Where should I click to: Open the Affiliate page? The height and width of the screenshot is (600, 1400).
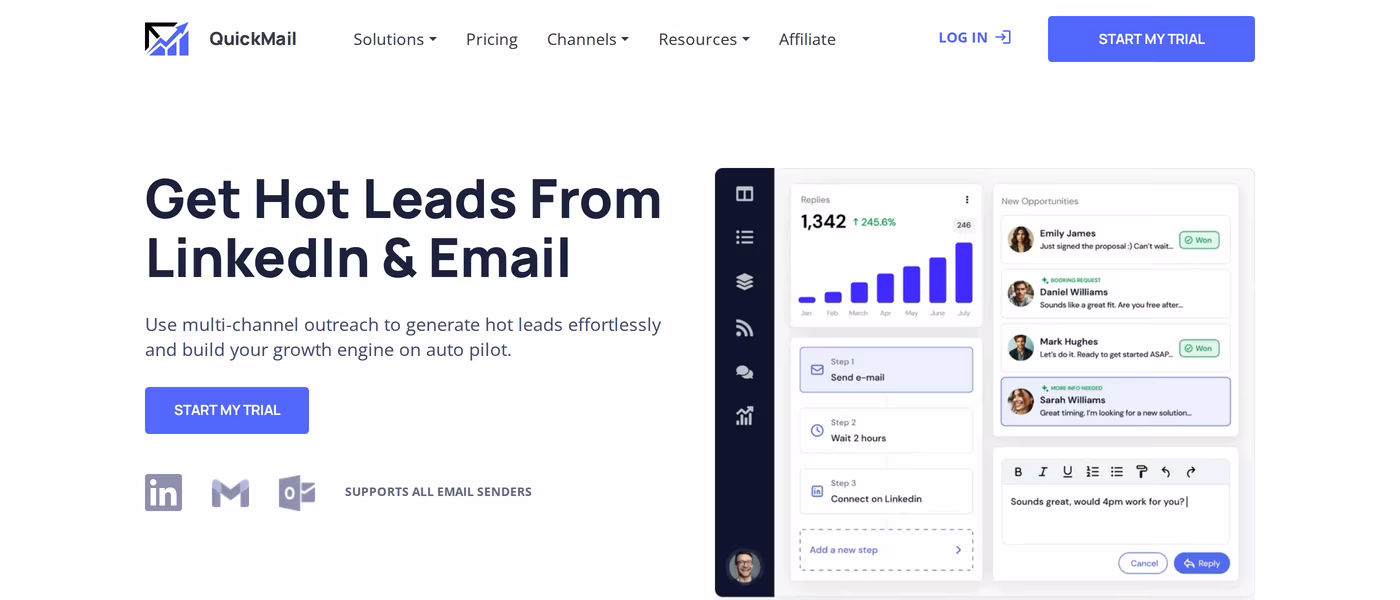[807, 39]
